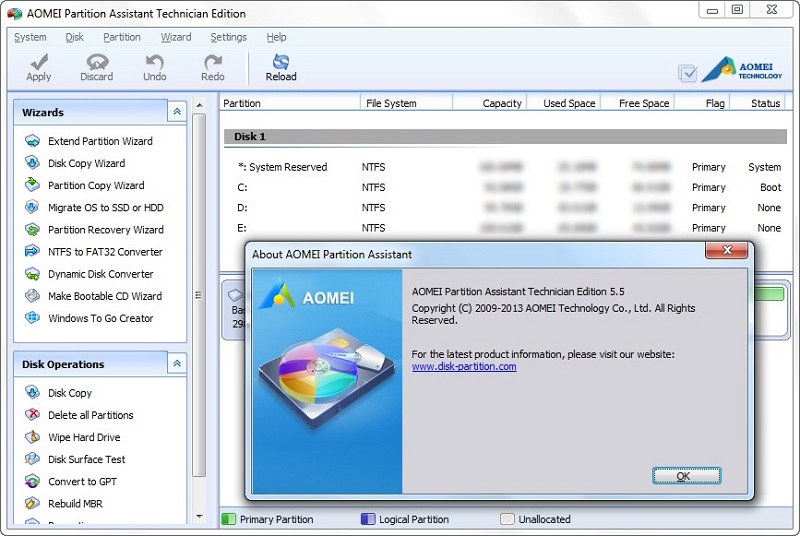The image size is (800, 536).
Task: Click the Apply checkmark toolbar icon
Action: coord(39,62)
